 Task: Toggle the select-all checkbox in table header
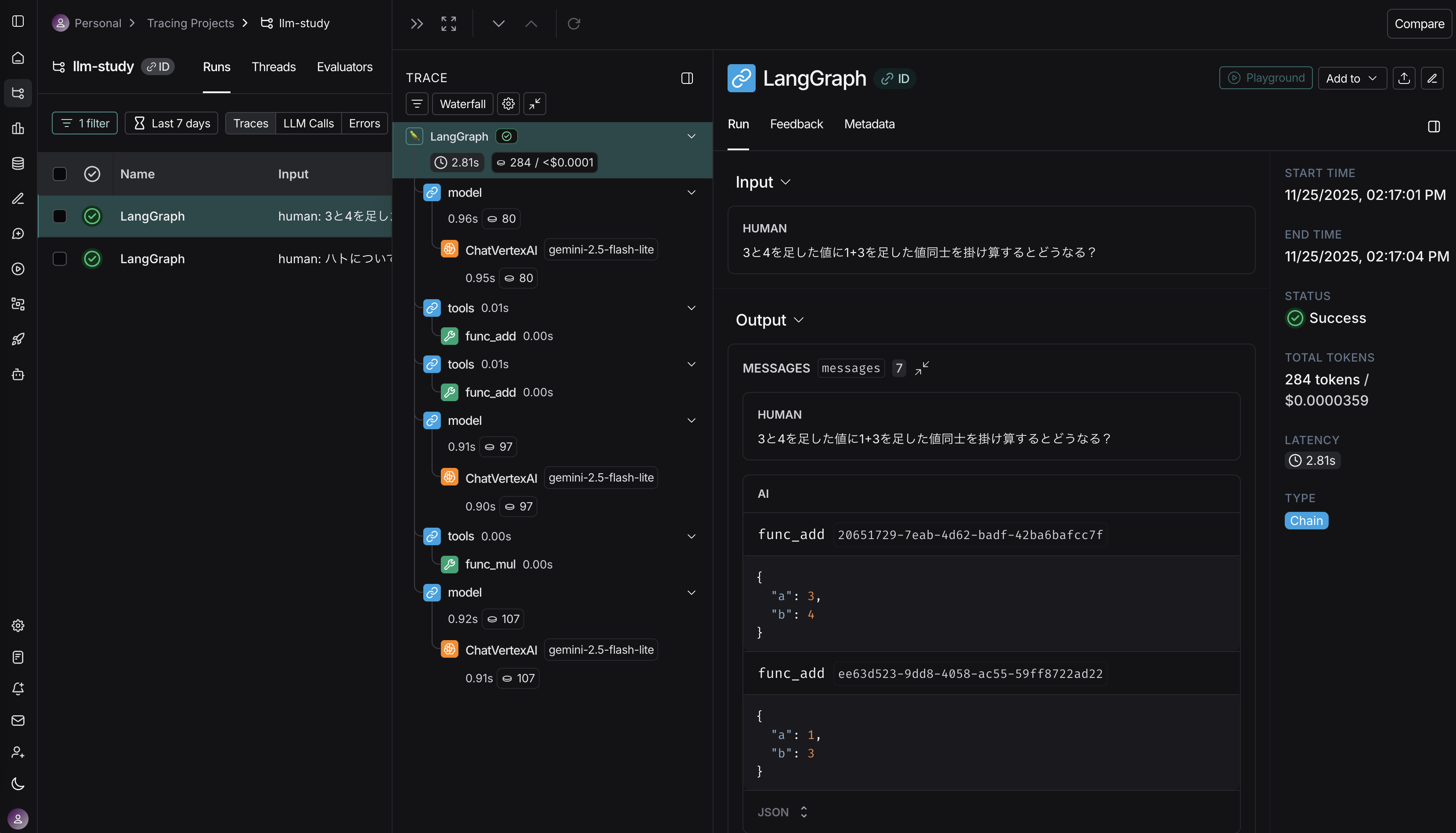coord(59,174)
